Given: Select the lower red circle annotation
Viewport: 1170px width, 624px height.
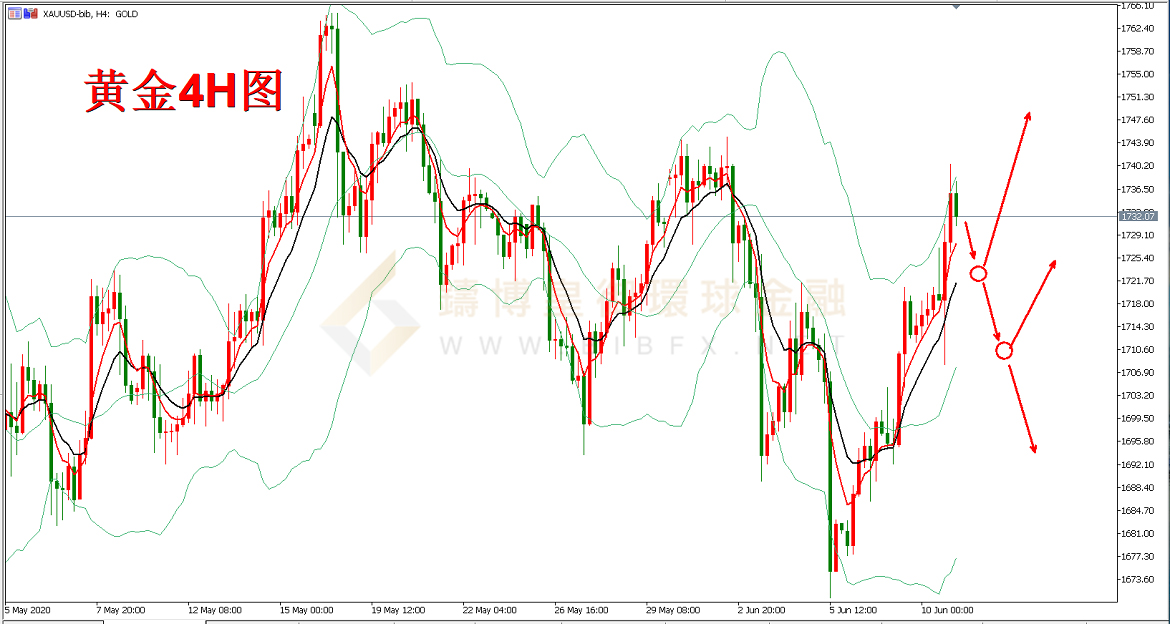Looking at the screenshot, I should pos(1005,350).
